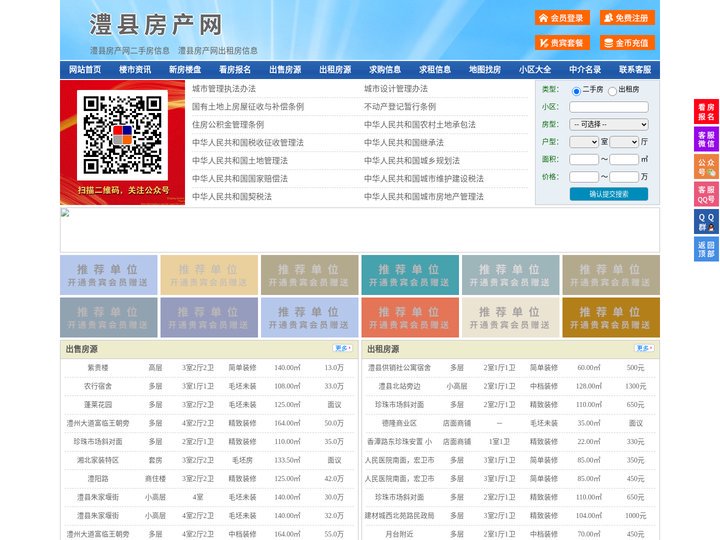Open the 澧县供销社公寓宿舍 rental listing
Screen dimensions: 720x540
coord(399,368)
